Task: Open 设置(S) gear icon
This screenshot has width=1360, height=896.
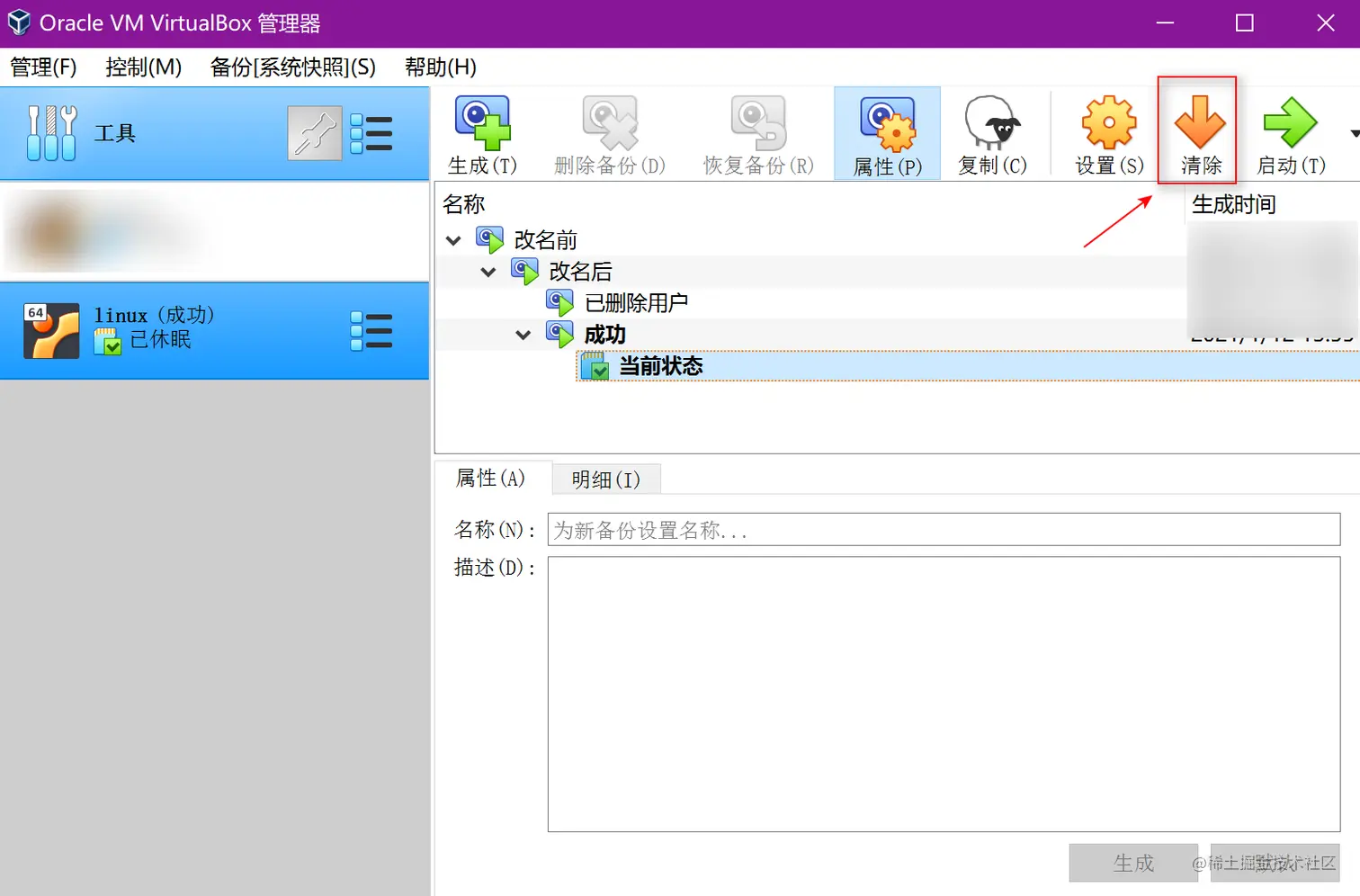Action: click(x=1109, y=122)
